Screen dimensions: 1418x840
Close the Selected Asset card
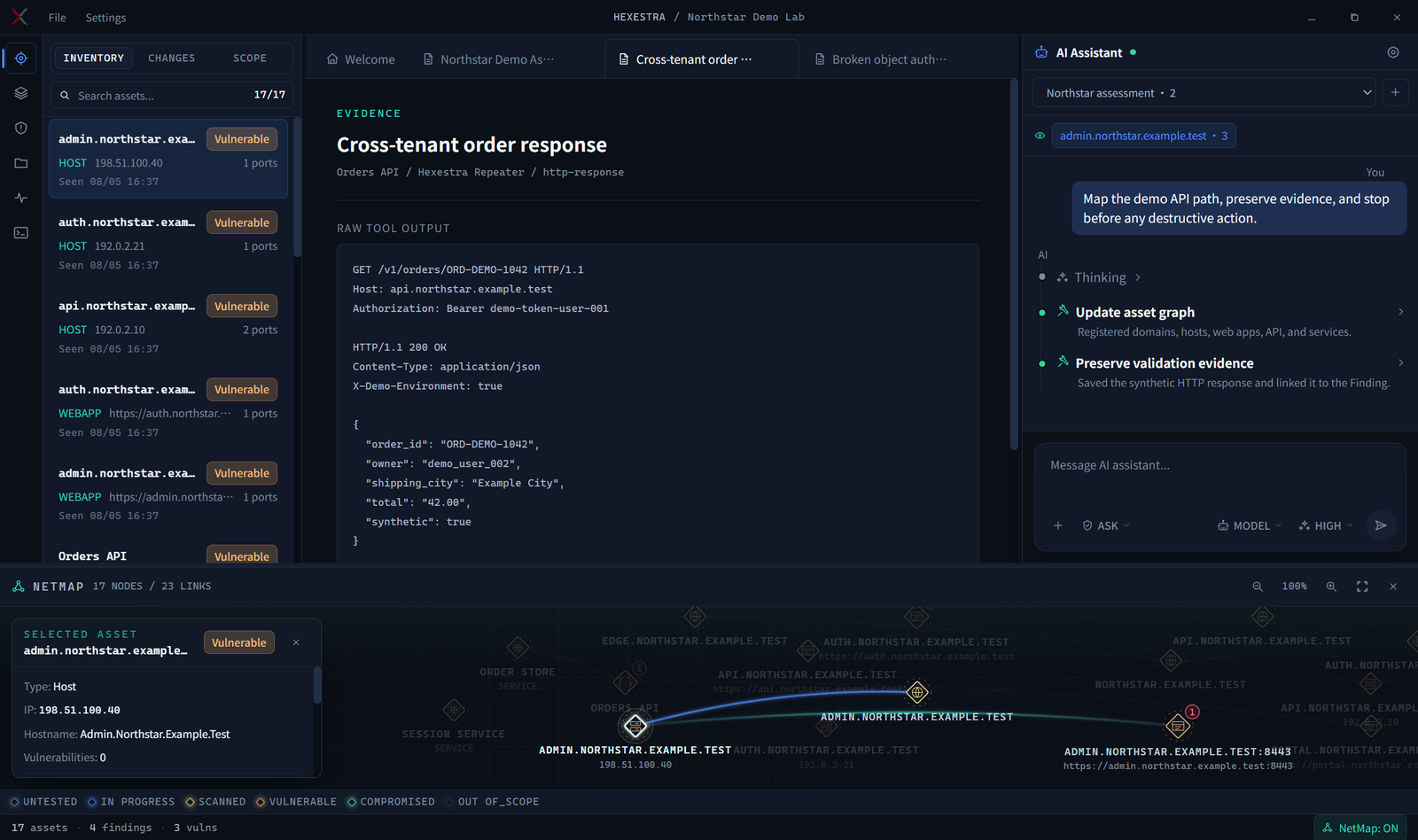click(x=296, y=642)
